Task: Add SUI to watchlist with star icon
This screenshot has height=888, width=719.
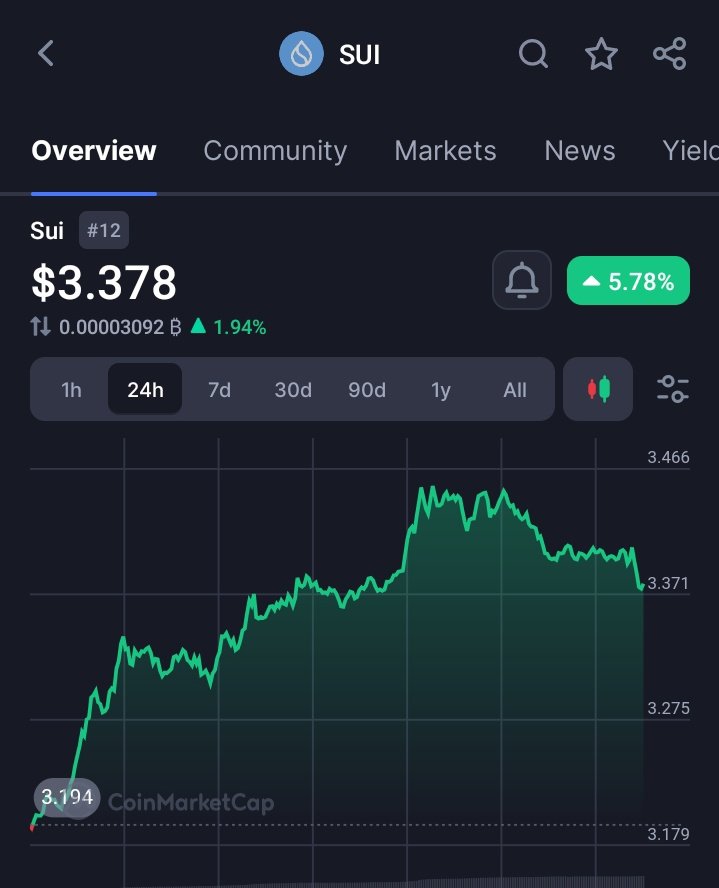Action: (x=601, y=54)
